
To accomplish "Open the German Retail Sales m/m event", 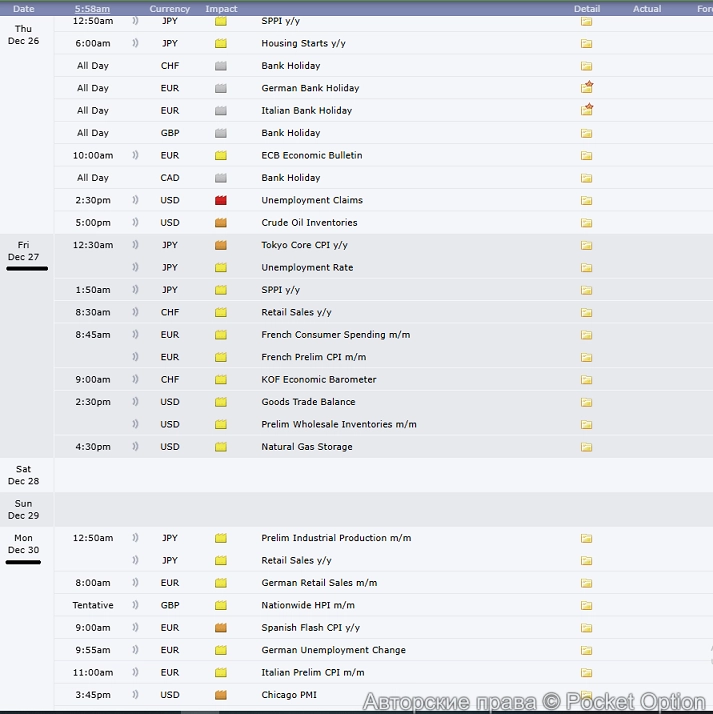I will point(318,583).
